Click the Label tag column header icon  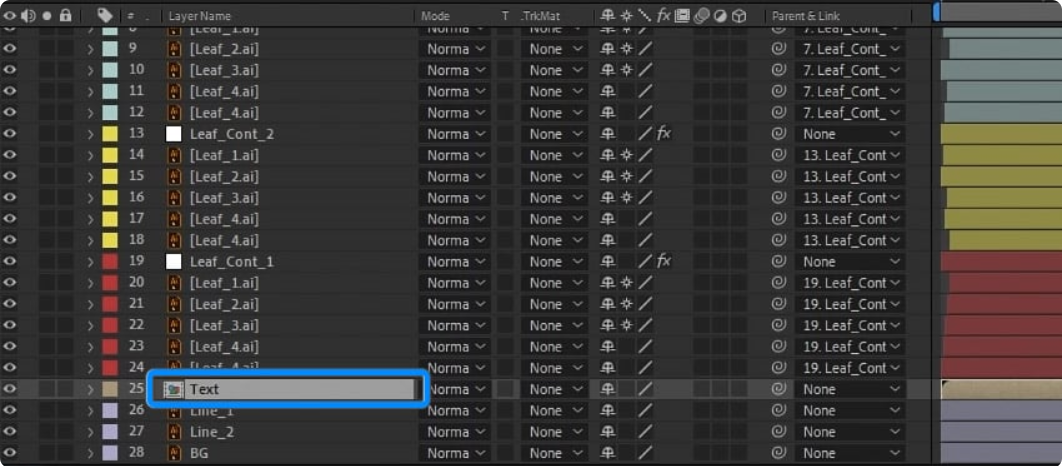click(105, 16)
